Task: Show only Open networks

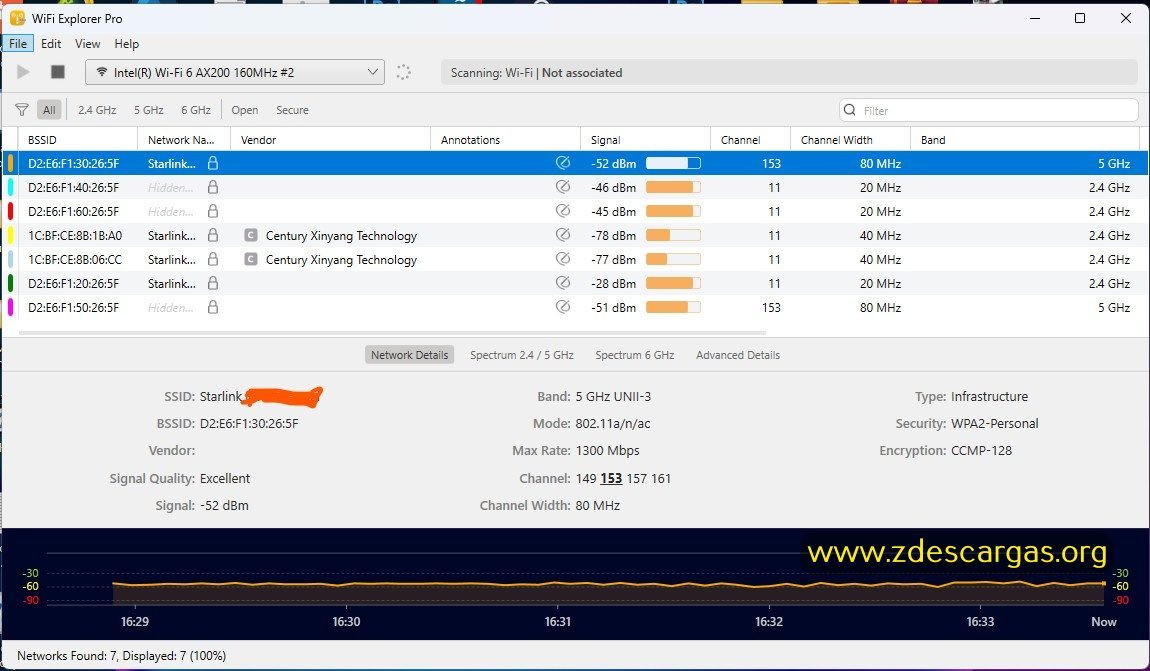Action: pyautogui.click(x=244, y=110)
